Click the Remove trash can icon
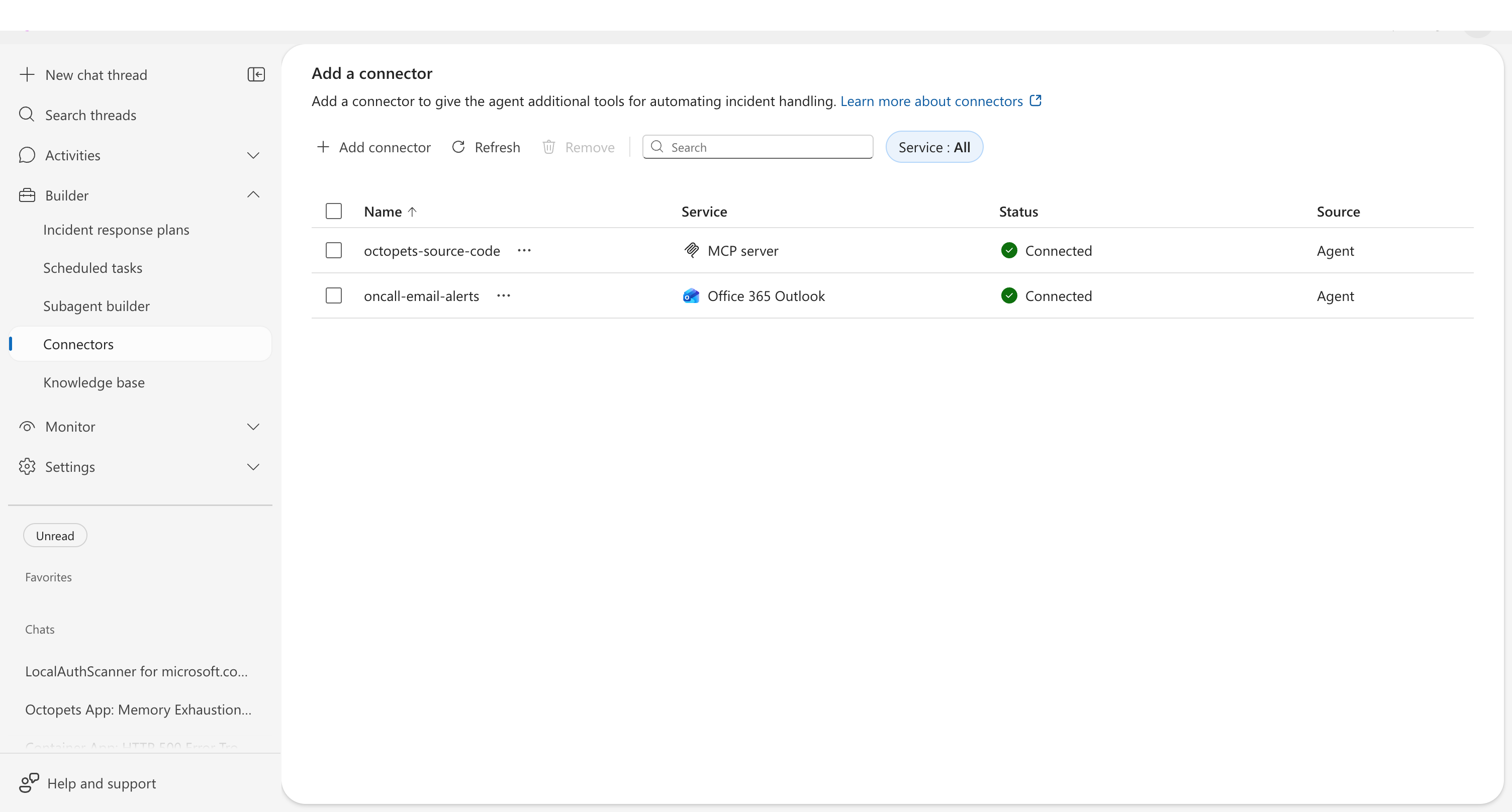Screen dimensions: 1512x812 point(549,147)
